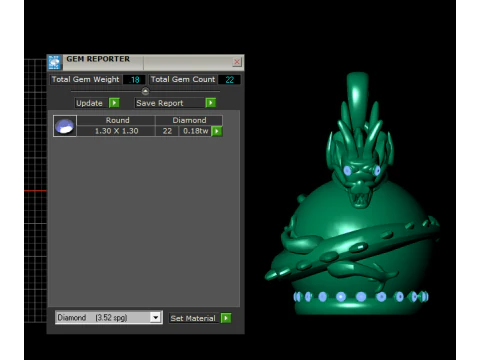This screenshot has width=480, height=360.
Task: Click the gem quantity cell showing 22 in row
Action: 167,131
